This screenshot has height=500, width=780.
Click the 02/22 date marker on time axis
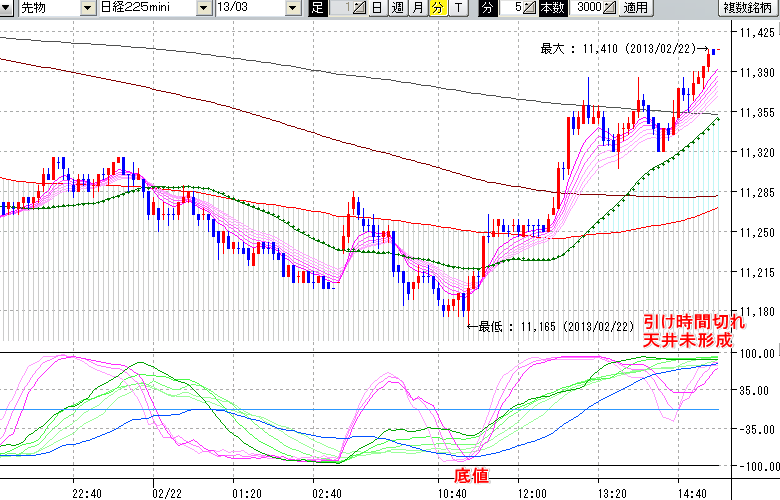pos(165,492)
